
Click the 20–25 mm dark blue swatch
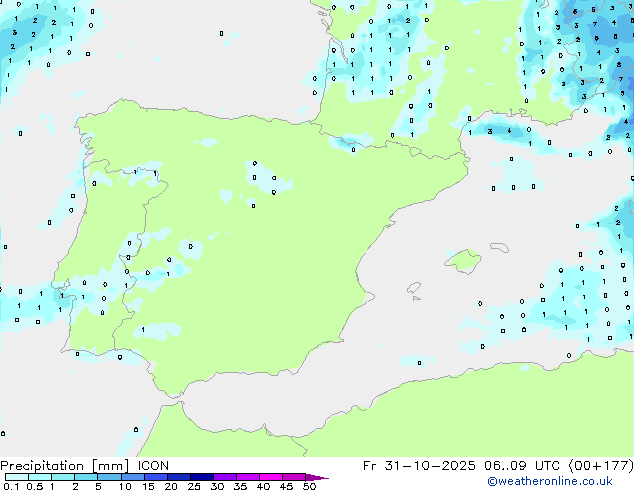[x=178, y=477]
